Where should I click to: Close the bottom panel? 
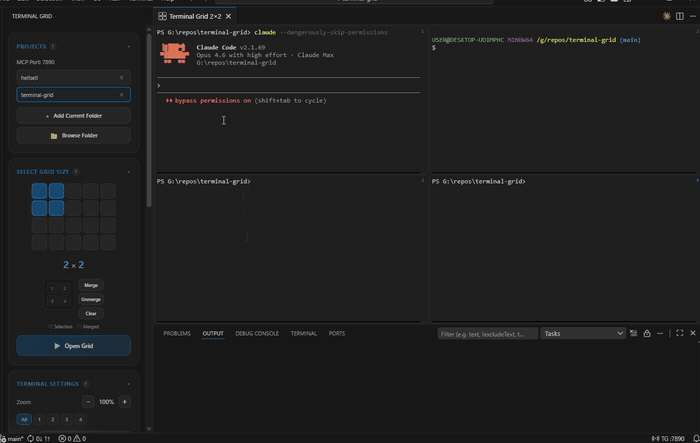point(693,333)
